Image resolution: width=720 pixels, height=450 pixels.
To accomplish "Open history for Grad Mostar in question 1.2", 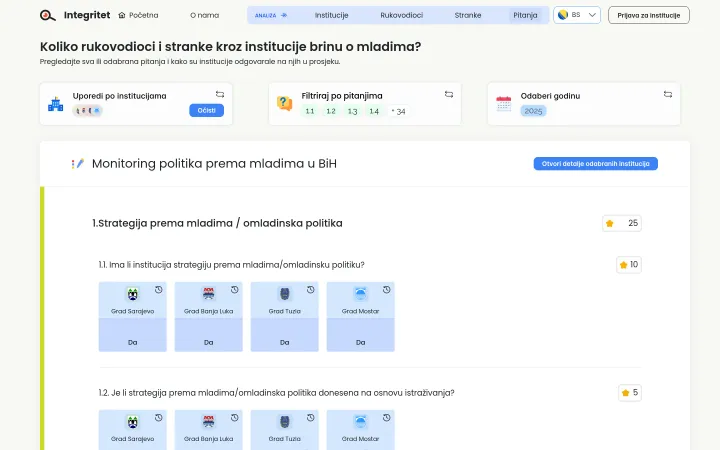I will (x=387, y=418).
